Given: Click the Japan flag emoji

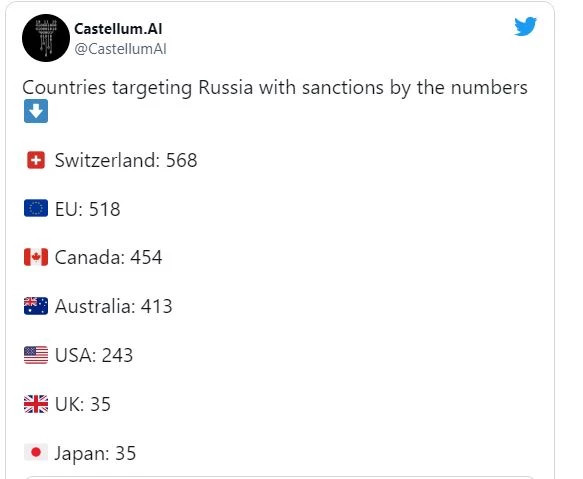Looking at the screenshot, I should 36,453.
